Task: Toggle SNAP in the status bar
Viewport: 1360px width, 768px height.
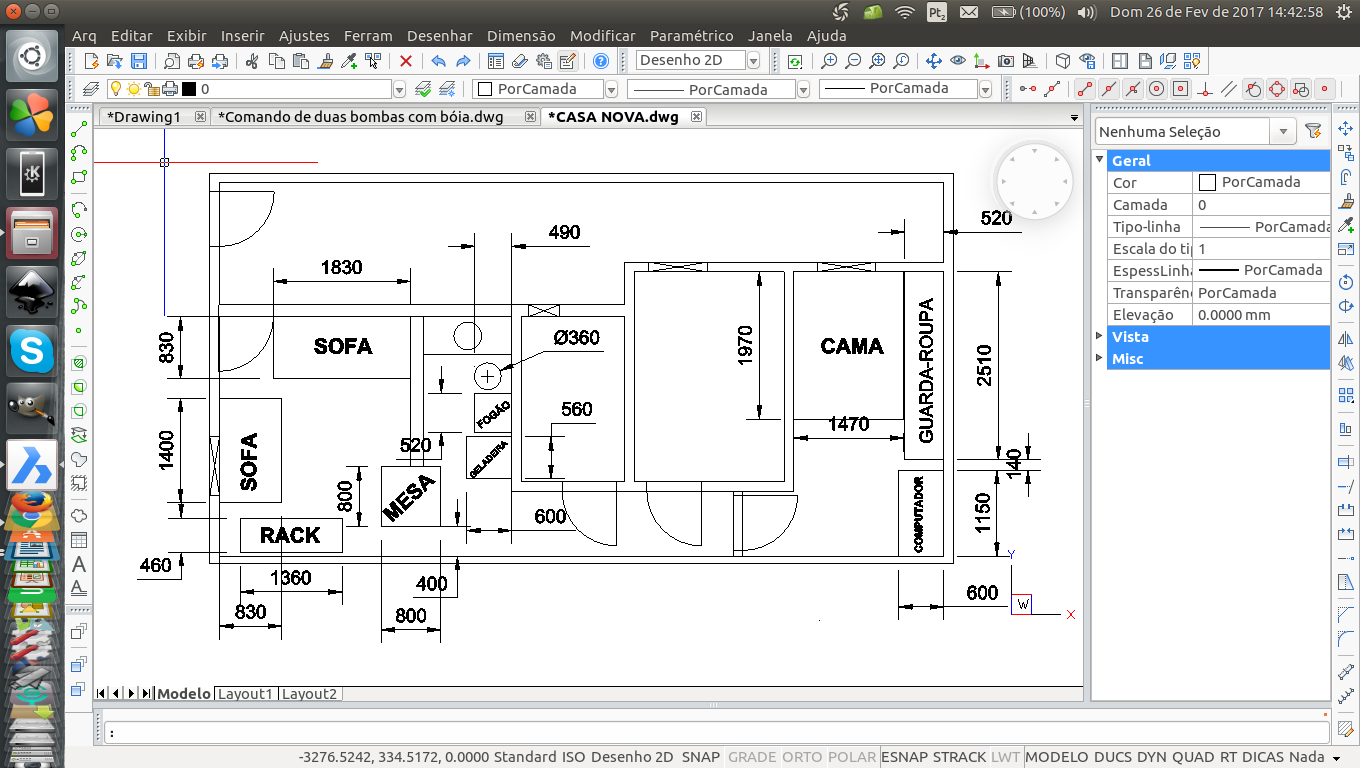Action: click(701, 757)
